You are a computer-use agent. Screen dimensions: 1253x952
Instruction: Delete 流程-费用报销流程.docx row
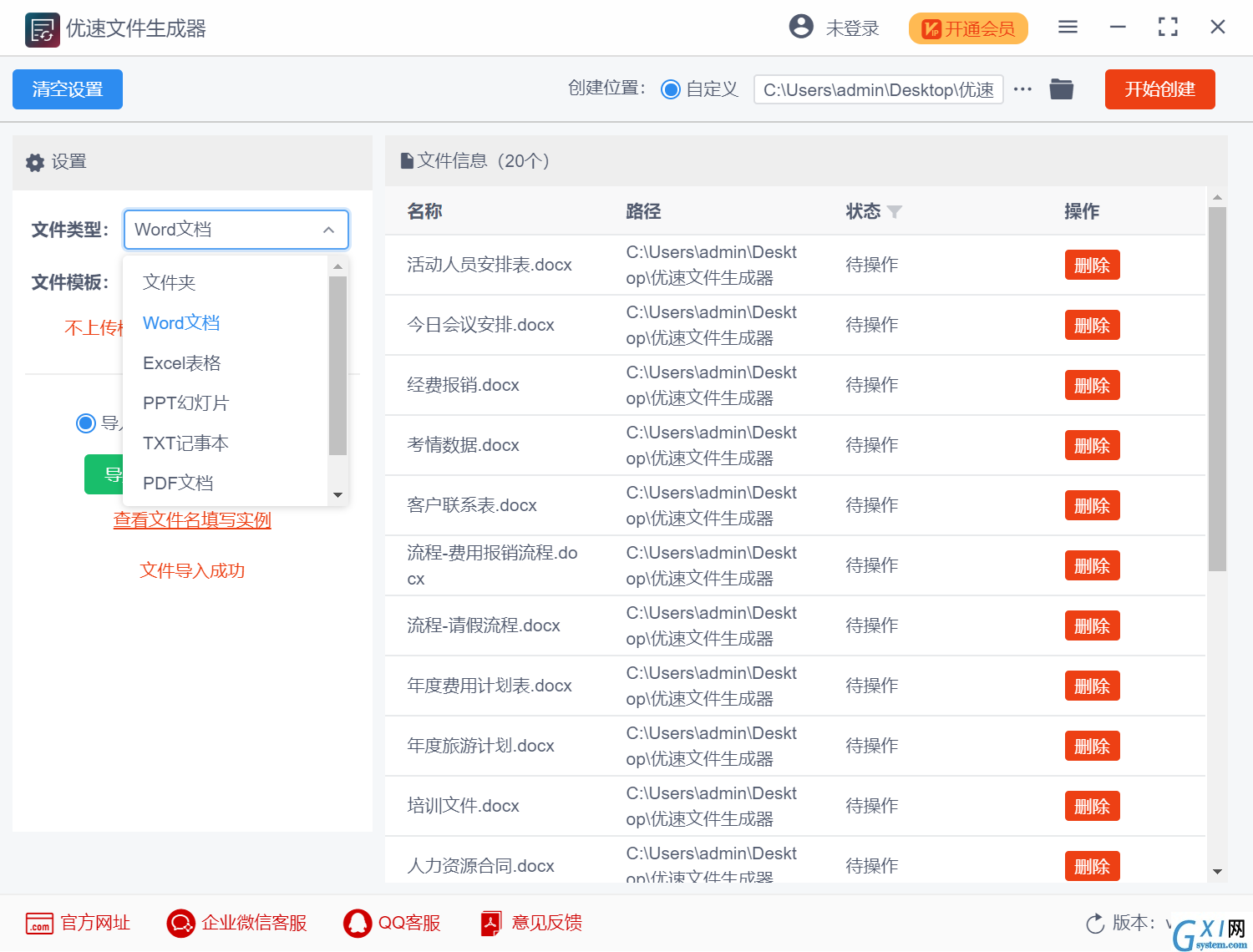(1092, 566)
